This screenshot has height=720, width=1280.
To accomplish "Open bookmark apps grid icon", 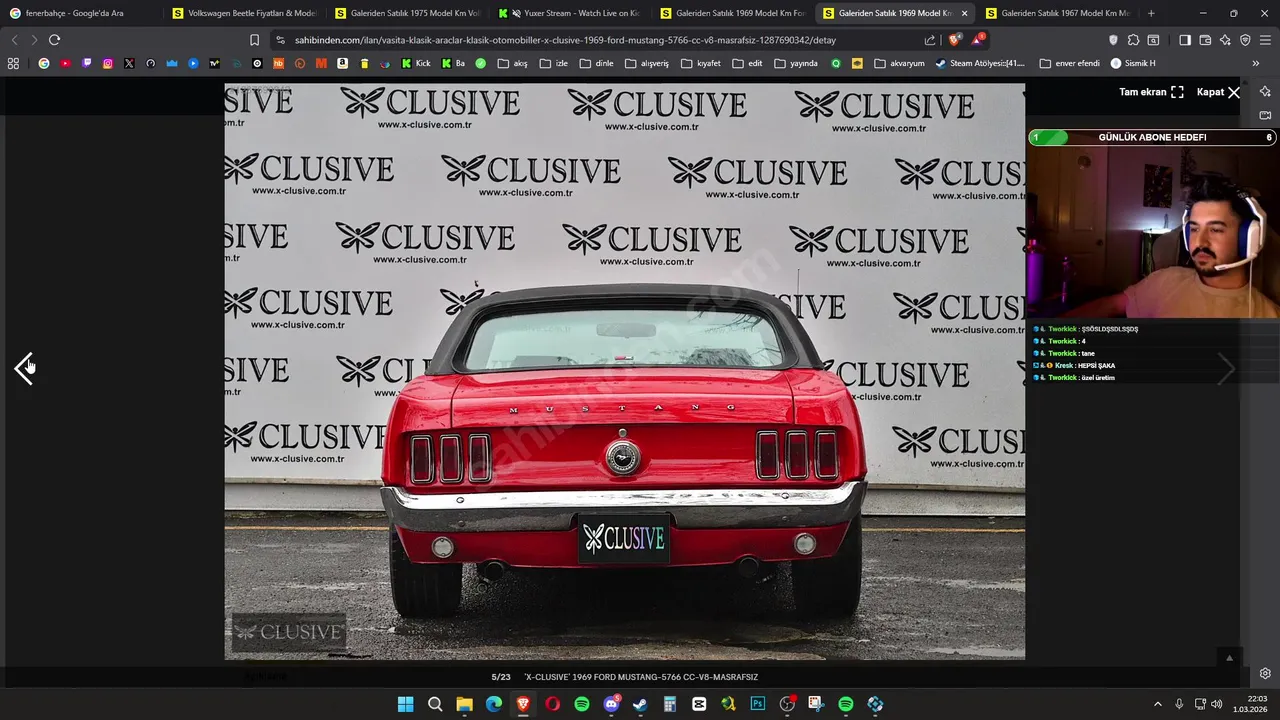I will [x=13, y=63].
